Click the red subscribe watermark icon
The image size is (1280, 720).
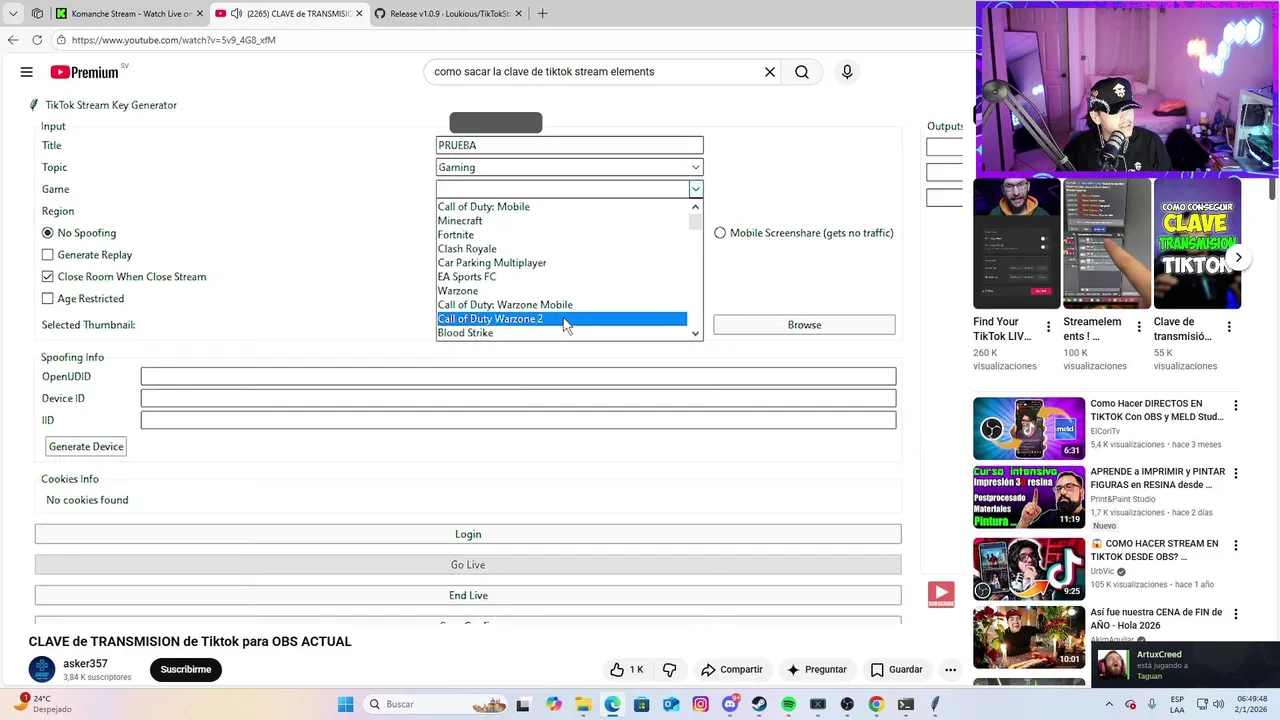pos(941,595)
